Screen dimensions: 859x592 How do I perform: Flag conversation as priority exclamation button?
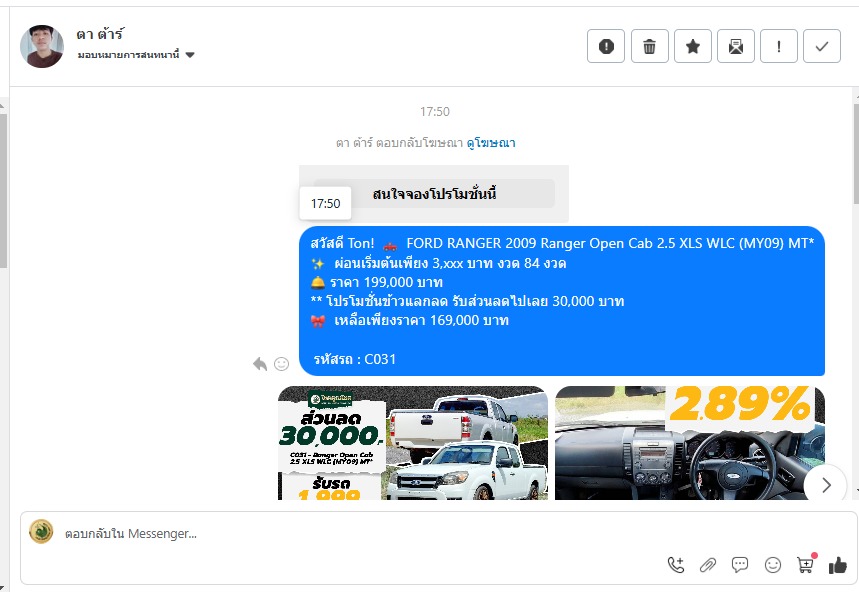point(779,46)
